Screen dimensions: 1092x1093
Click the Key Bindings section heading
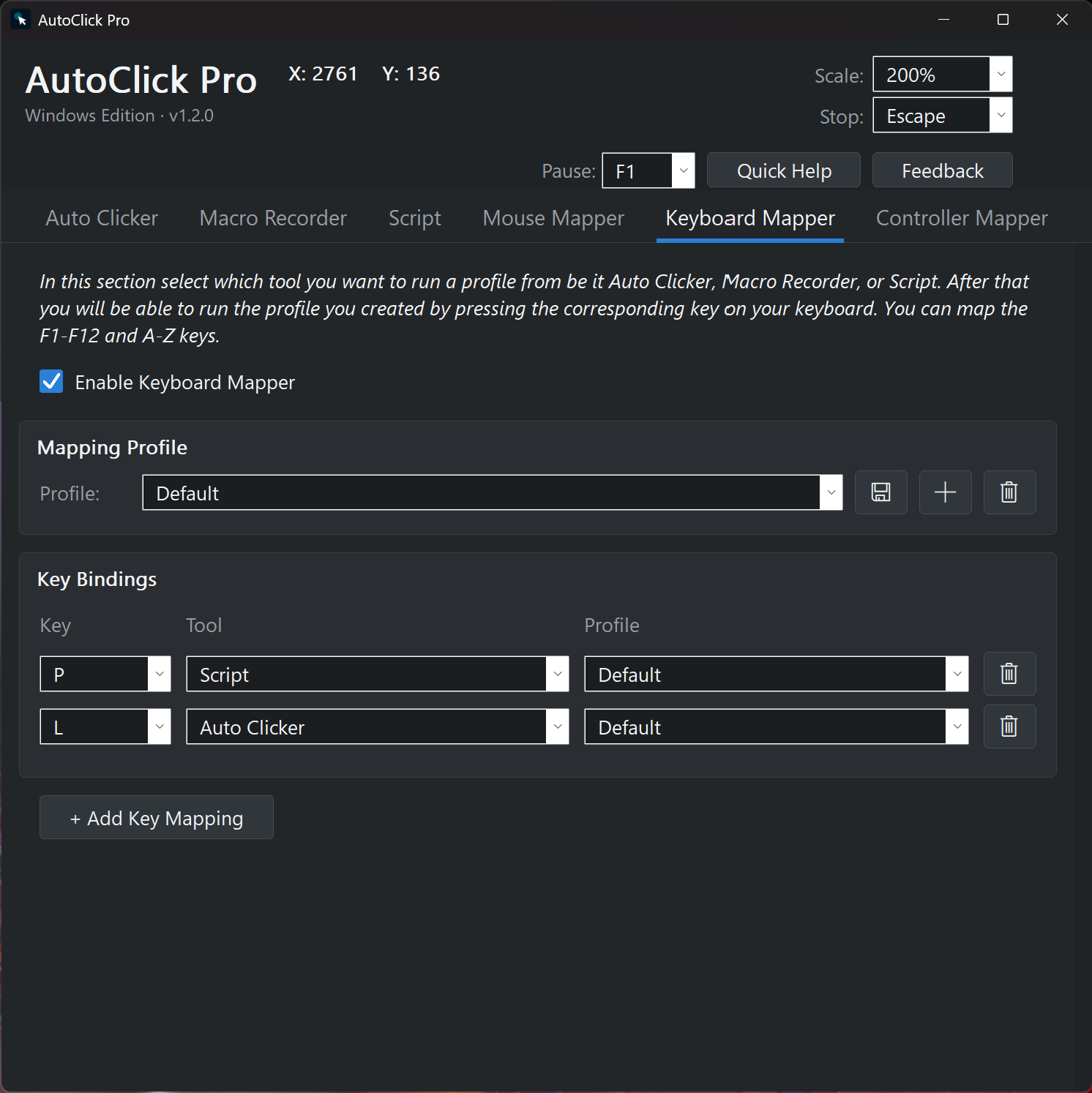pos(97,579)
